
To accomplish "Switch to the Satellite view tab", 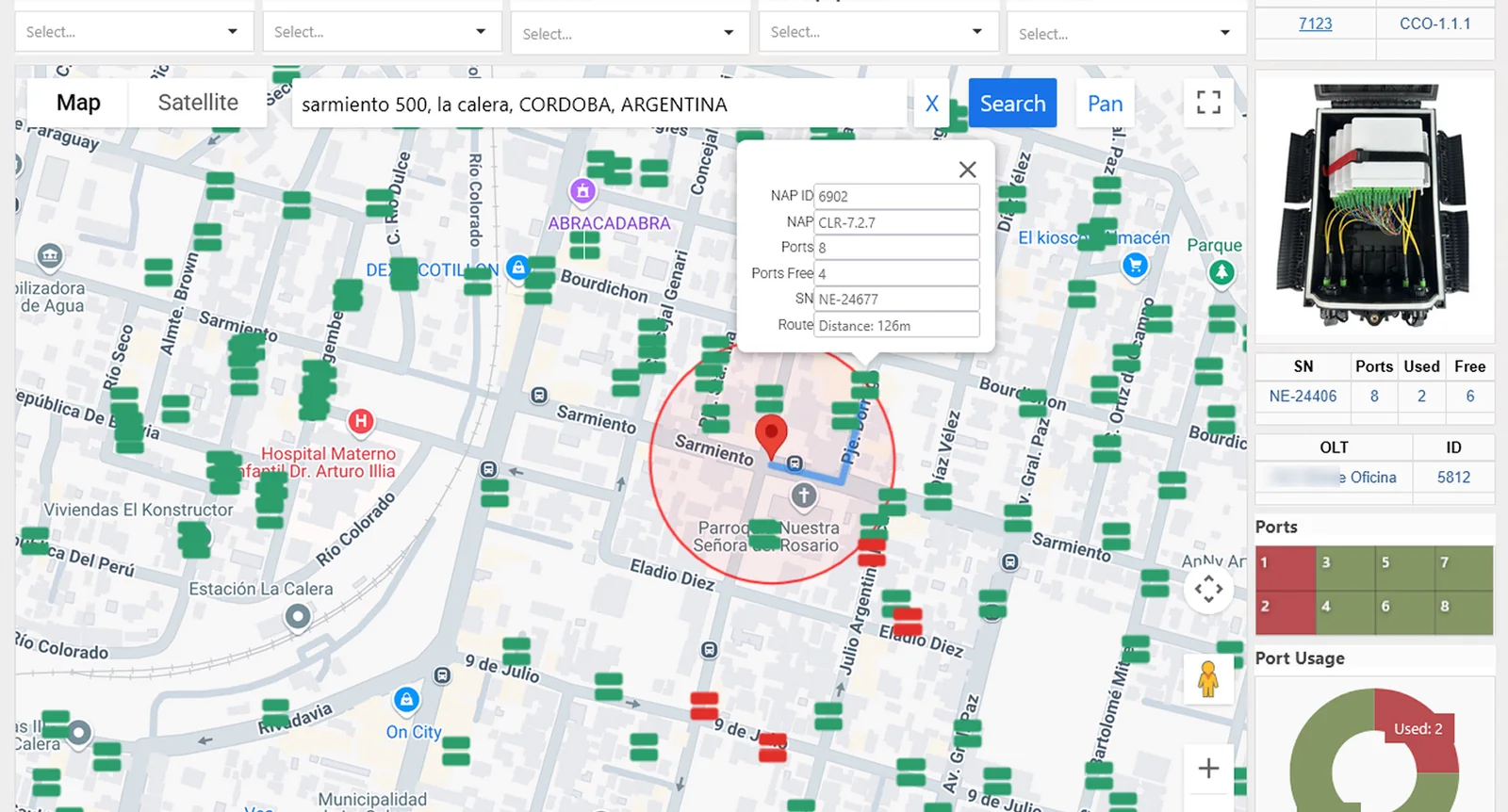I will tap(198, 103).
